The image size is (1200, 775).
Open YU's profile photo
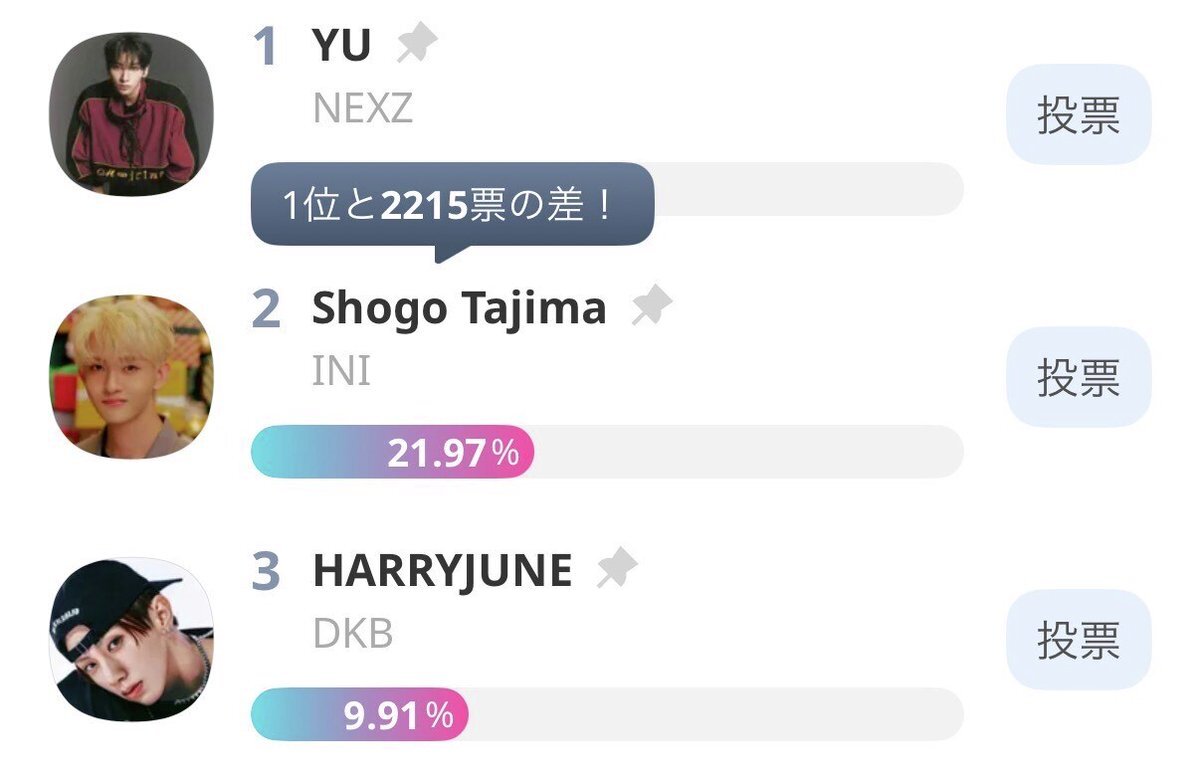[131, 114]
